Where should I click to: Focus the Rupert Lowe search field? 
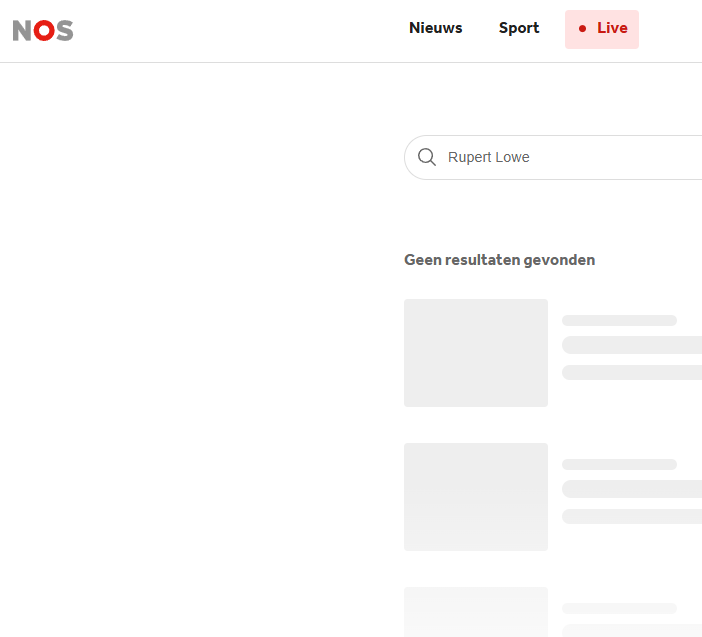tap(553, 157)
